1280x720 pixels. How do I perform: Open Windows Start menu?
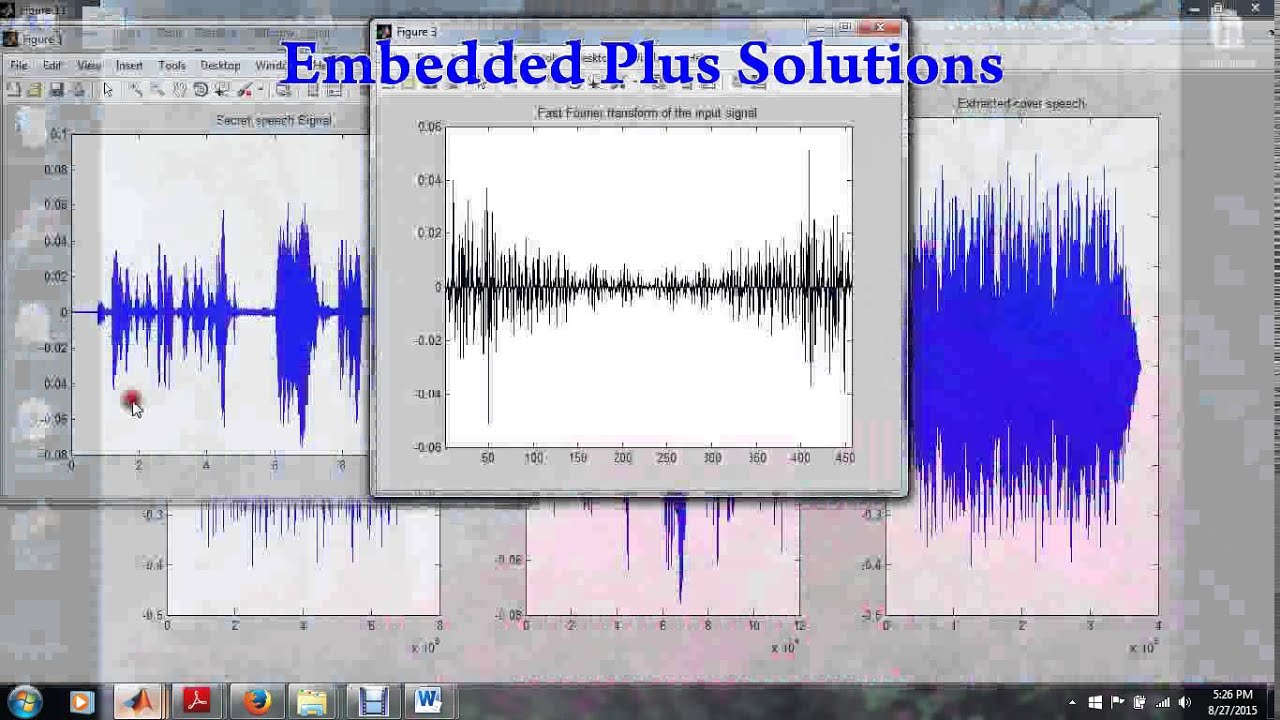pos(23,701)
